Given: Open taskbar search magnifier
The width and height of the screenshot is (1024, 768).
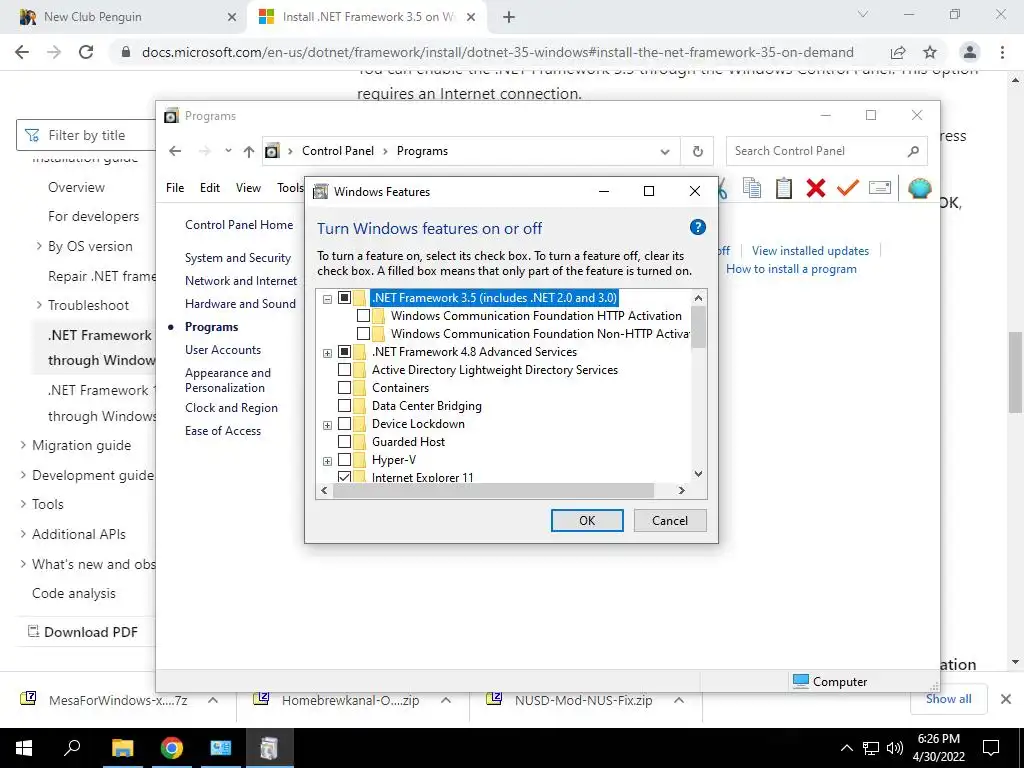Looking at the screenshot, I should (72, 748).
